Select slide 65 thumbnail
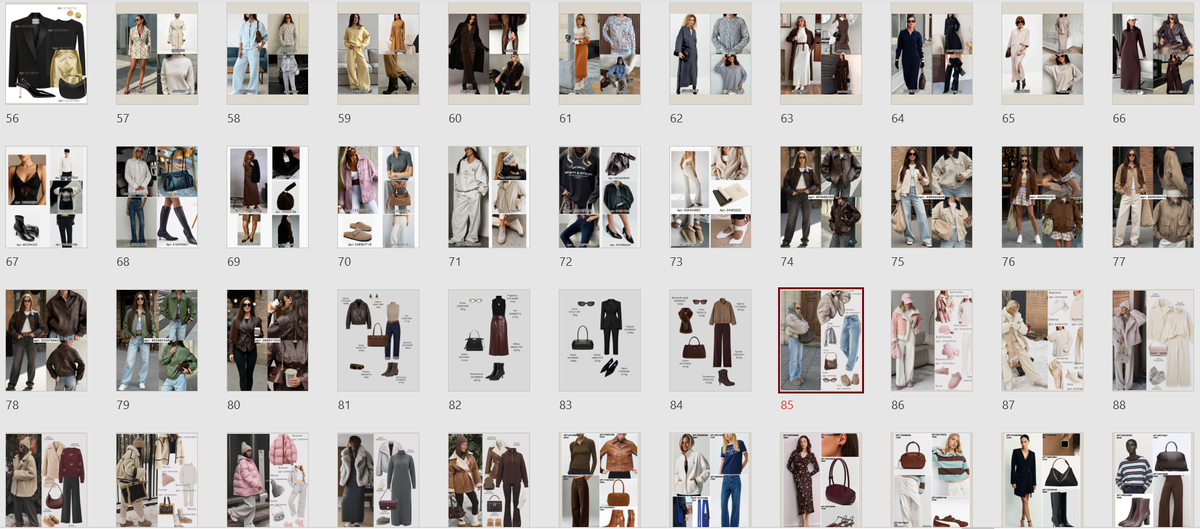Viewport: 1200px width, 529px height. click(x=1042, y=54)
